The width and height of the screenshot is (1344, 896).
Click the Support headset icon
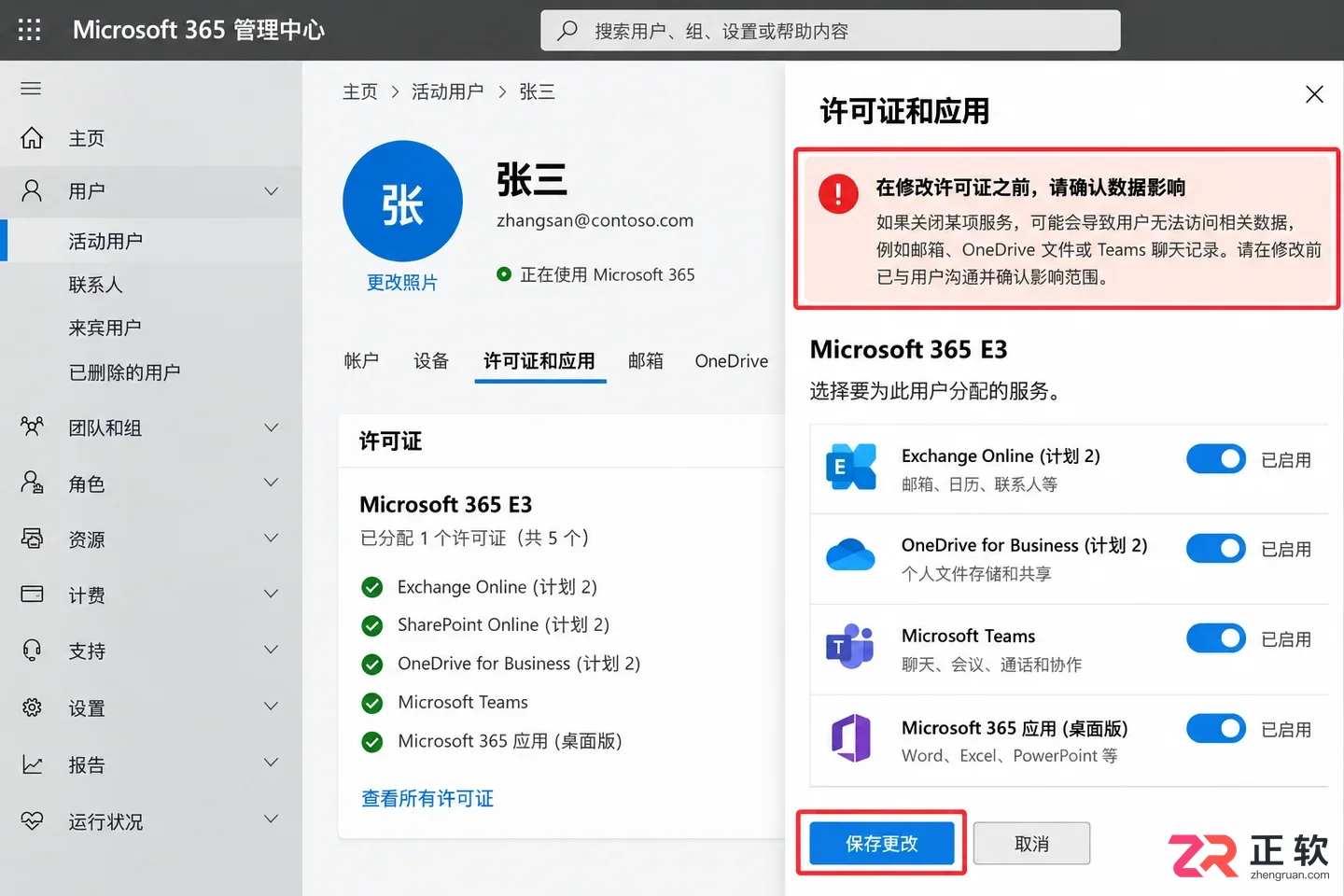click(32, 651)
